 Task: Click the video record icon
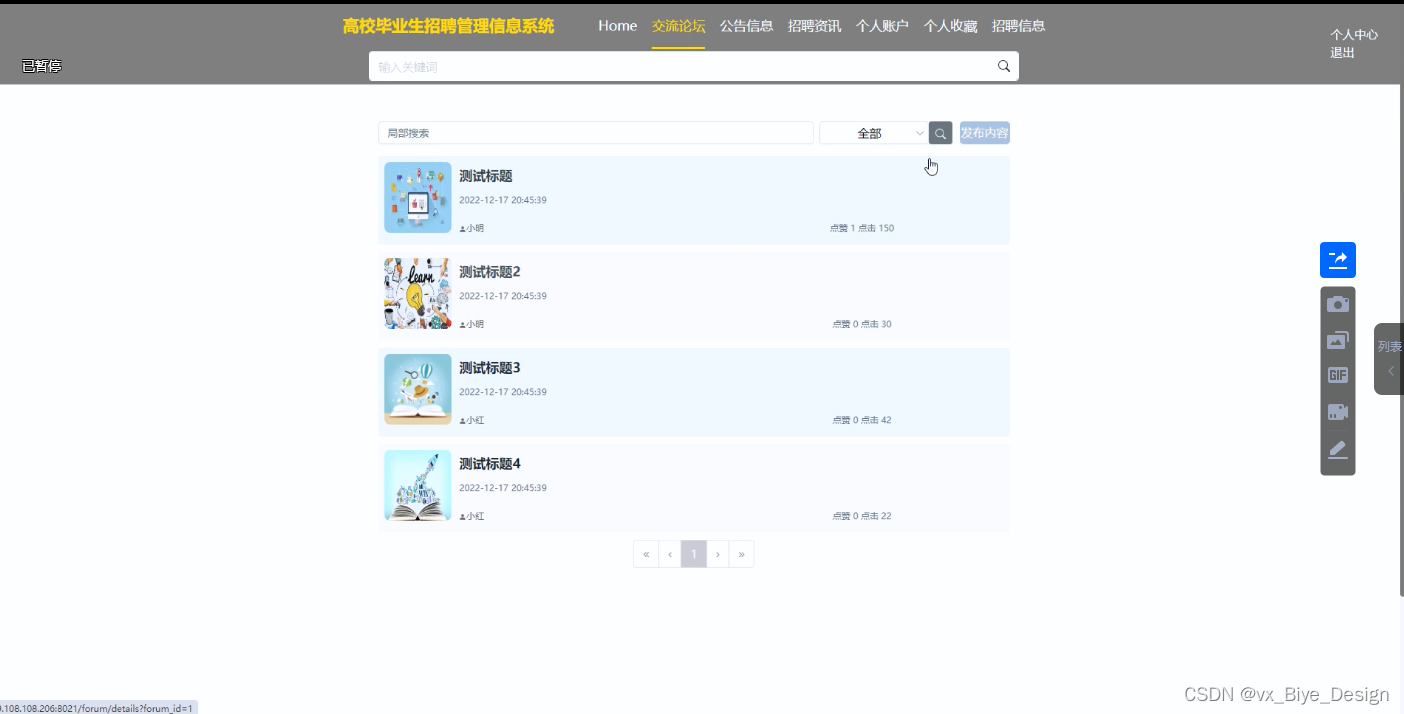(x=1338, y=411)
